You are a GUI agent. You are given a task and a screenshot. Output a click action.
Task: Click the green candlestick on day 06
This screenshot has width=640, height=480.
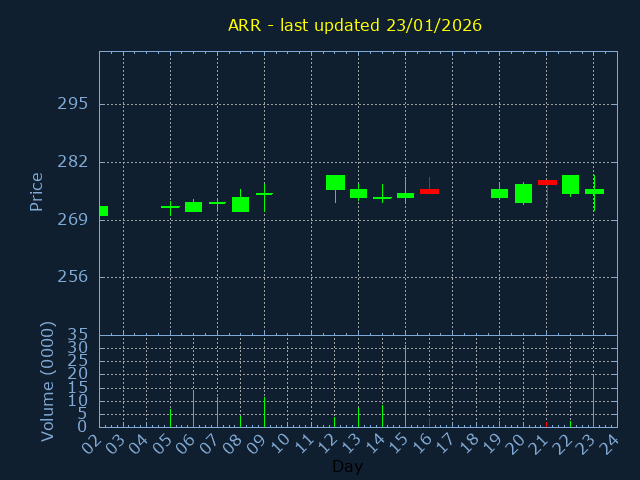(x=193, y=207)
